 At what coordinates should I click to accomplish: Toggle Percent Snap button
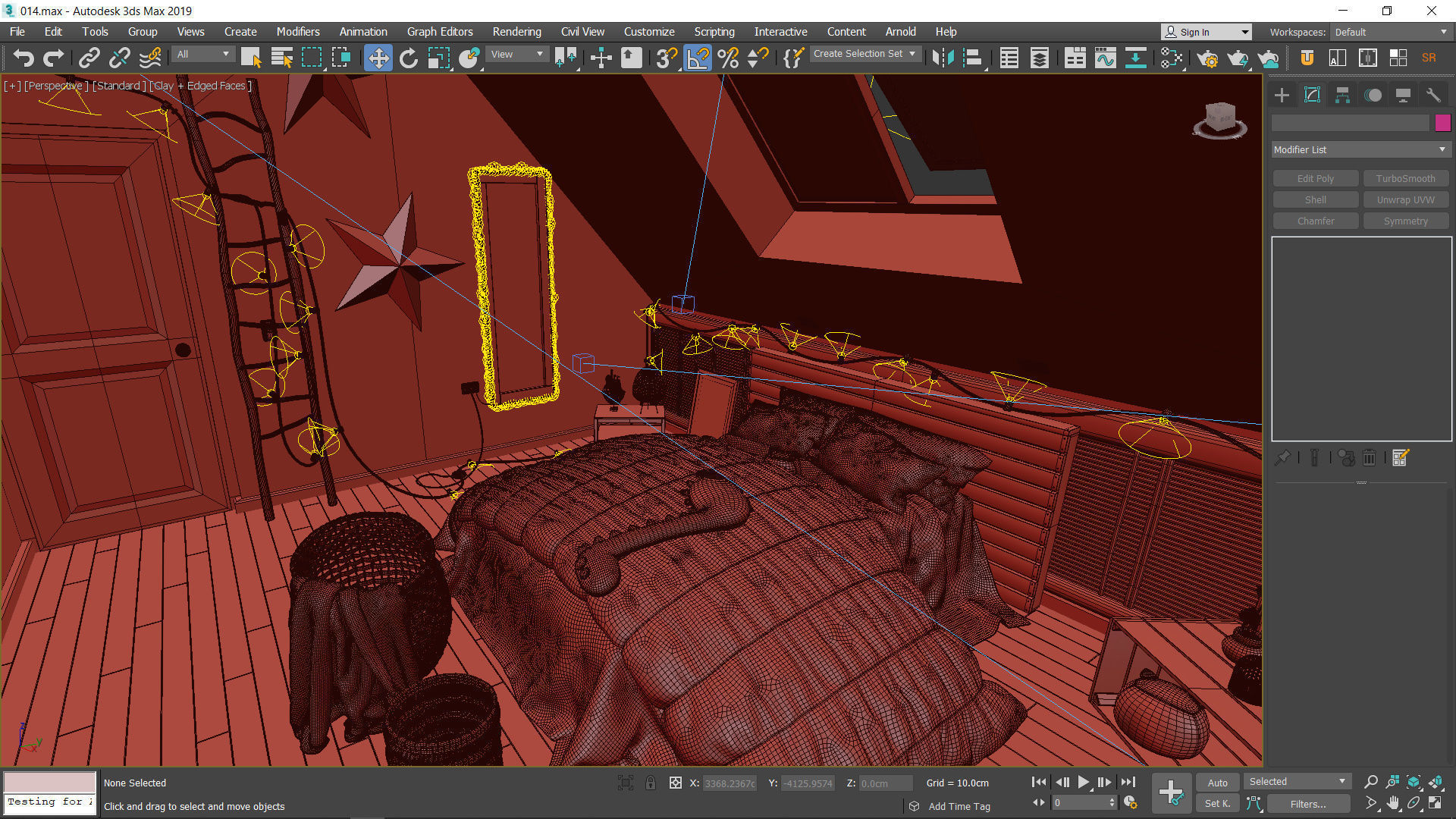728,58
